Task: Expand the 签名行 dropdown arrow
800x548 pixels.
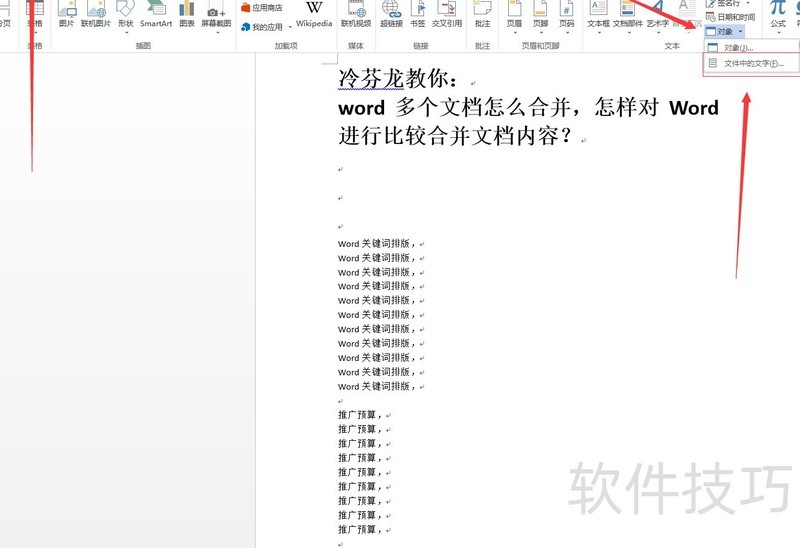Action: coord(748,4)
